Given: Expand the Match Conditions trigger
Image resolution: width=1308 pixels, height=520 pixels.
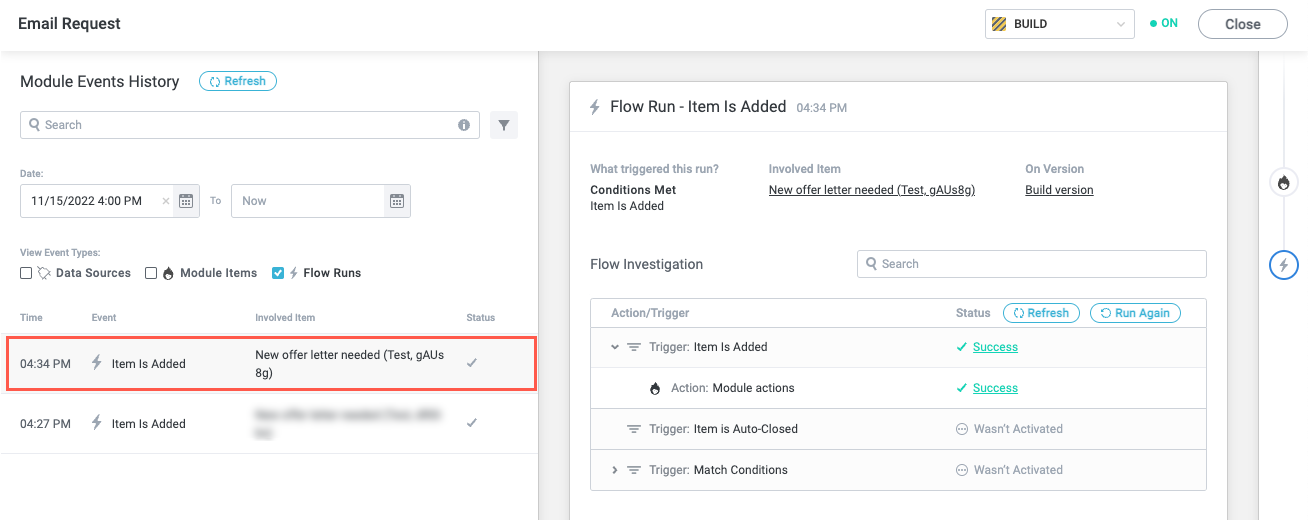Looking at the screenshot, I should 615,470.
